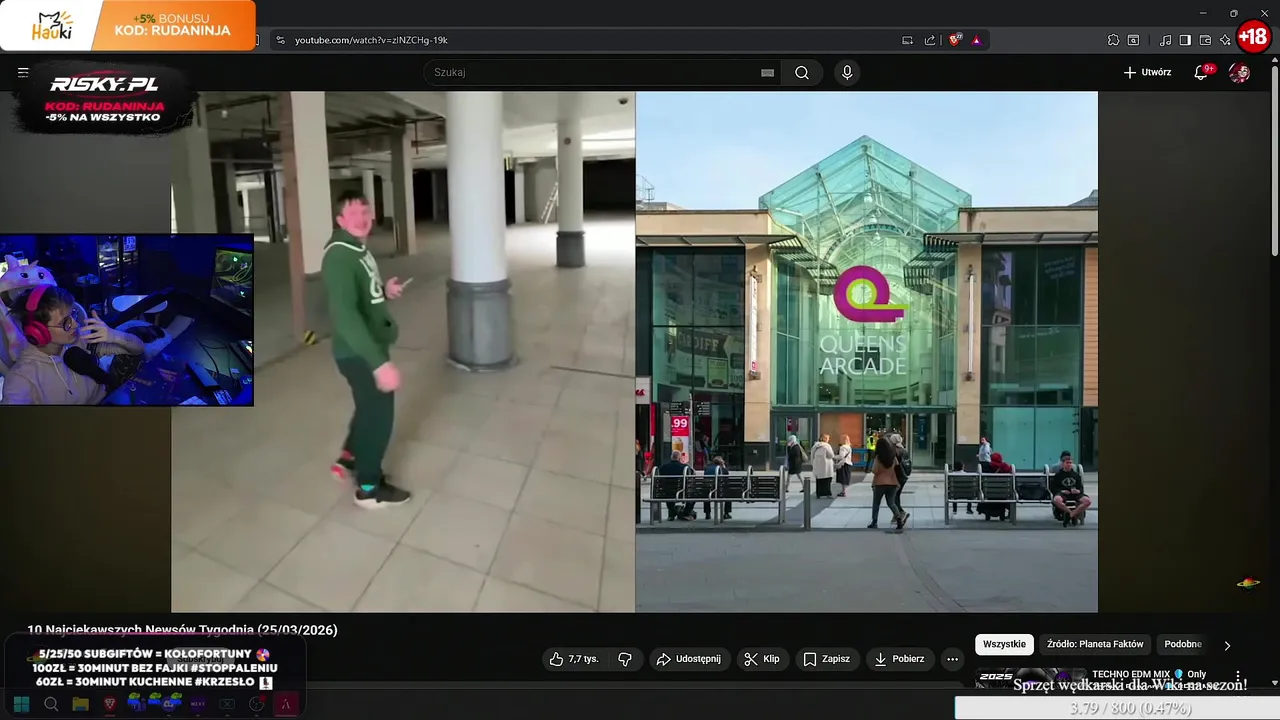Toggle the browser sidebar panel
1280x720 pixels.
click(x=1185, y=40)
